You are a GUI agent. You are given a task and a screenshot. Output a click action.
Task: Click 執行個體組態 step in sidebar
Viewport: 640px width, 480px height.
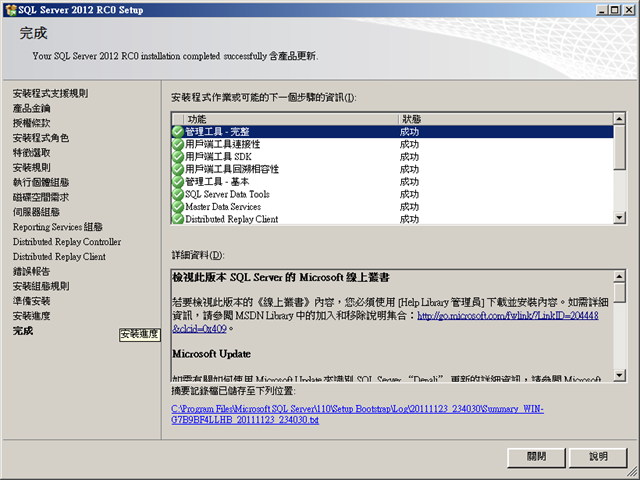[41, 182]
